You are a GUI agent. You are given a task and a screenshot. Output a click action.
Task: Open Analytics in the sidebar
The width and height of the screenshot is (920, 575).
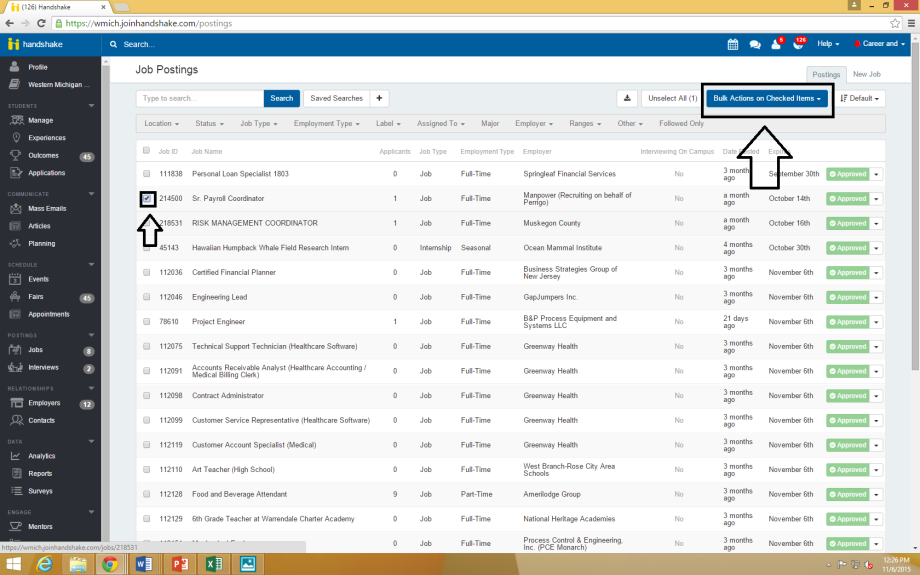42,456
